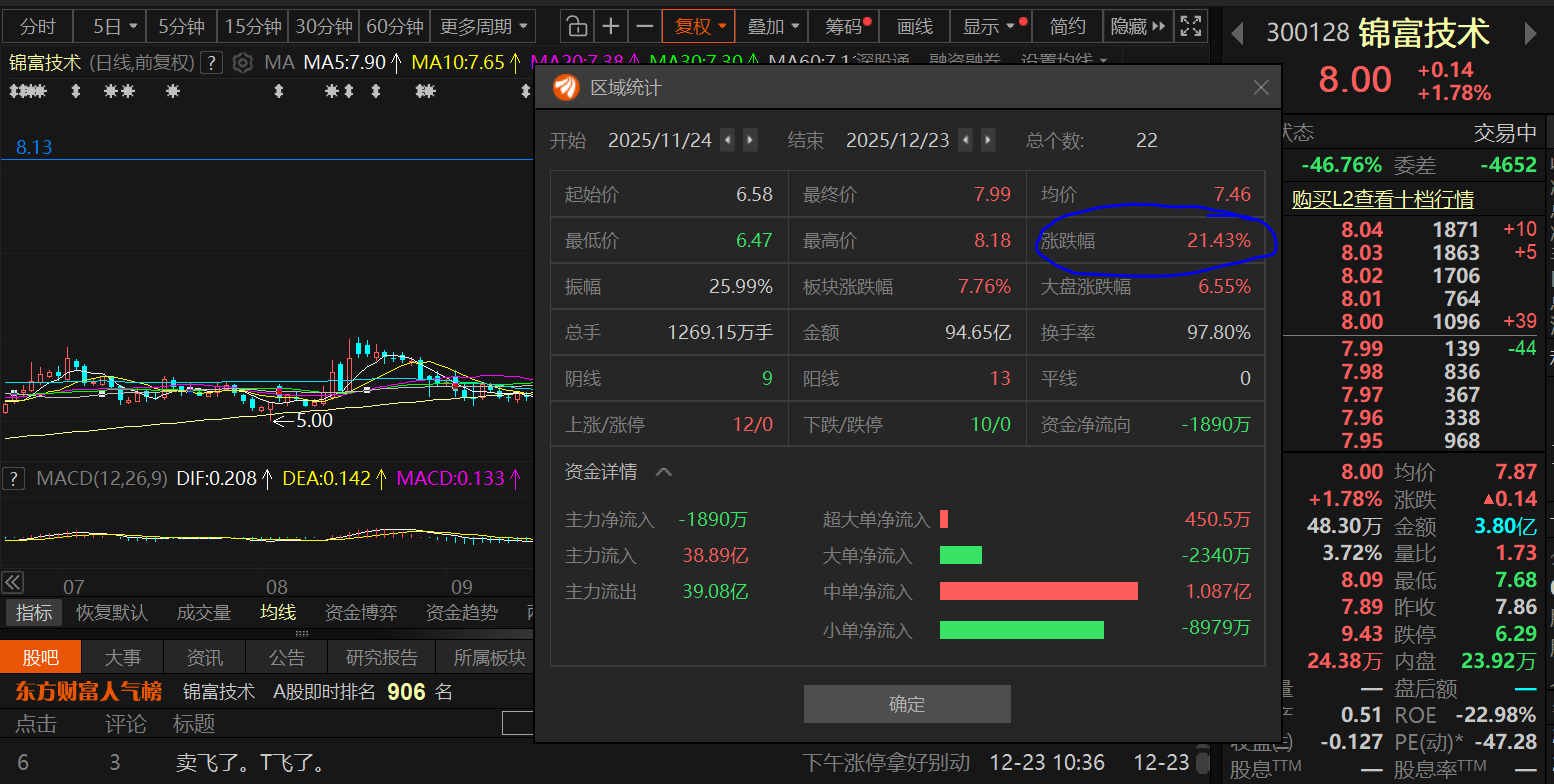Select the 成交量 indicator
The image size is (1554, 784).
point(203,612)
